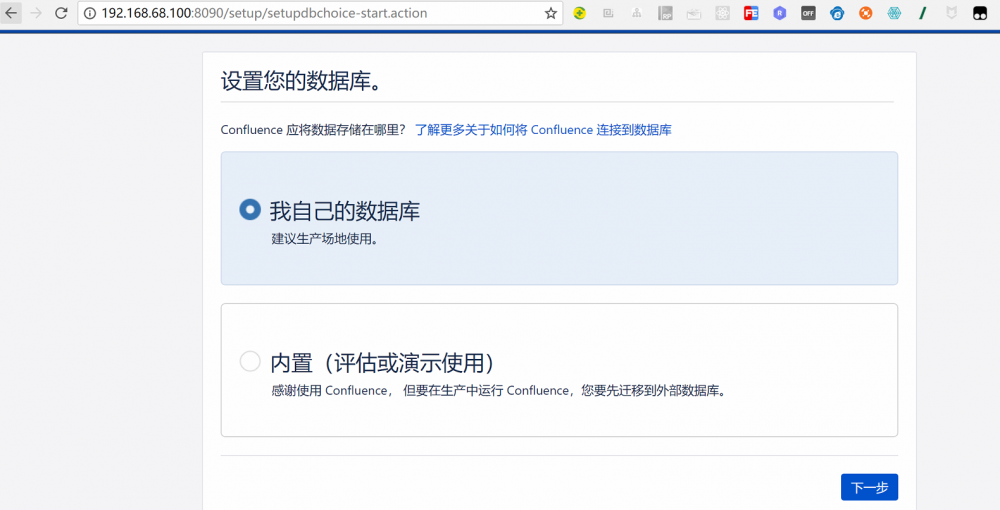Image resolution: width=1000 pixels, height=510 pixels.
Task: Click the 下一步 button
Action: [869, 487]
